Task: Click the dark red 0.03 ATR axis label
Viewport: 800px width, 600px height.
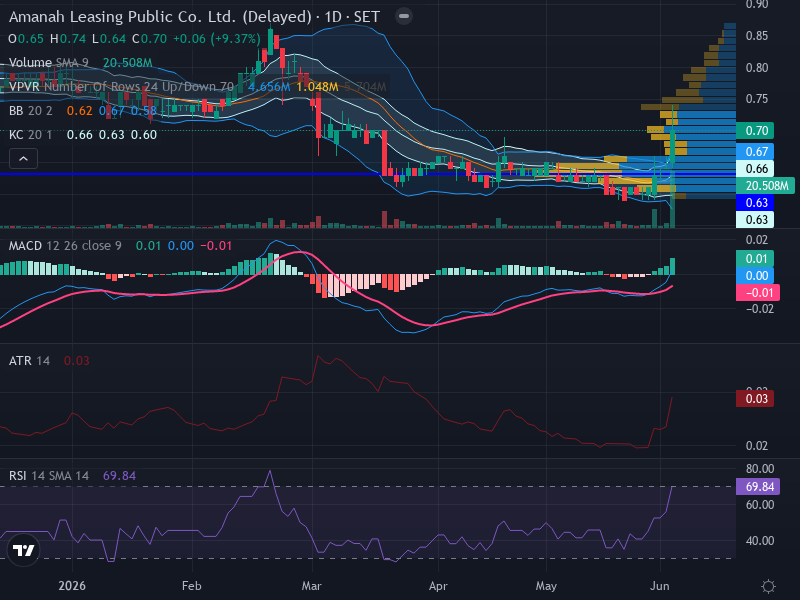Action: click(755, 398)
